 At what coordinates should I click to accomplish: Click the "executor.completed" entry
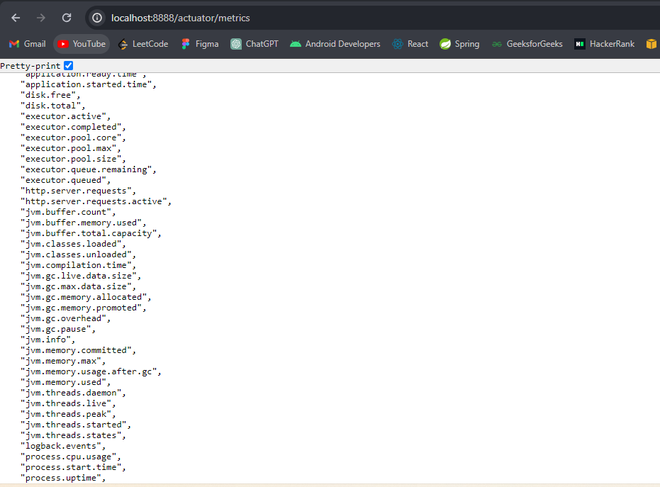[73, 127]
